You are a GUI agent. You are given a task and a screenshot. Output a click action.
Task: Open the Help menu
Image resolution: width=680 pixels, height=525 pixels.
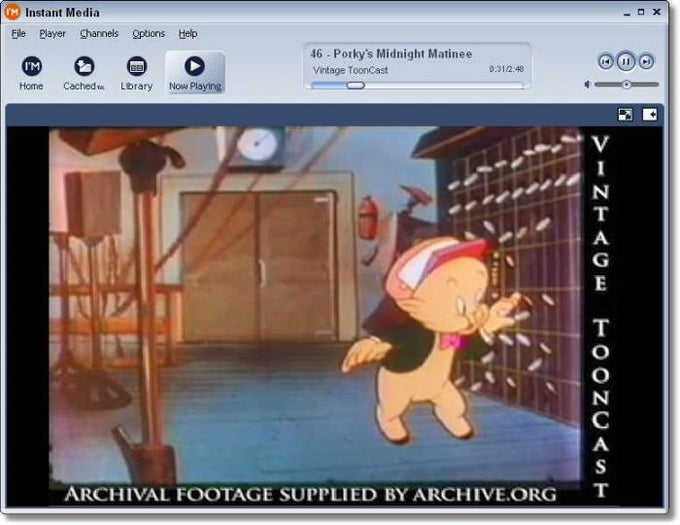[x=188, y=33]
